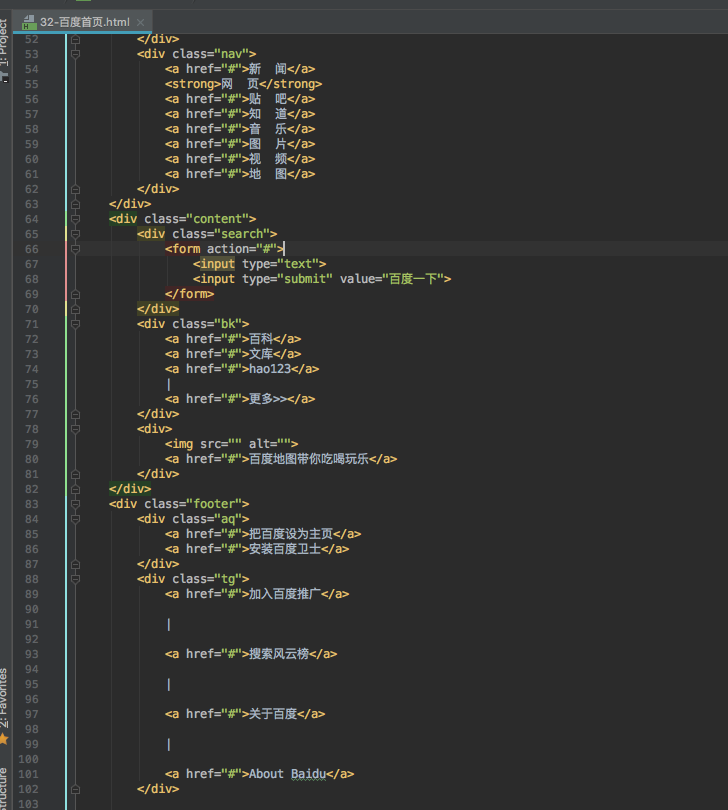Image resolution: width=728 pixels, height=810 pixels.
Task: Toggle fold marker at line 63
Action: pos(75,204)
